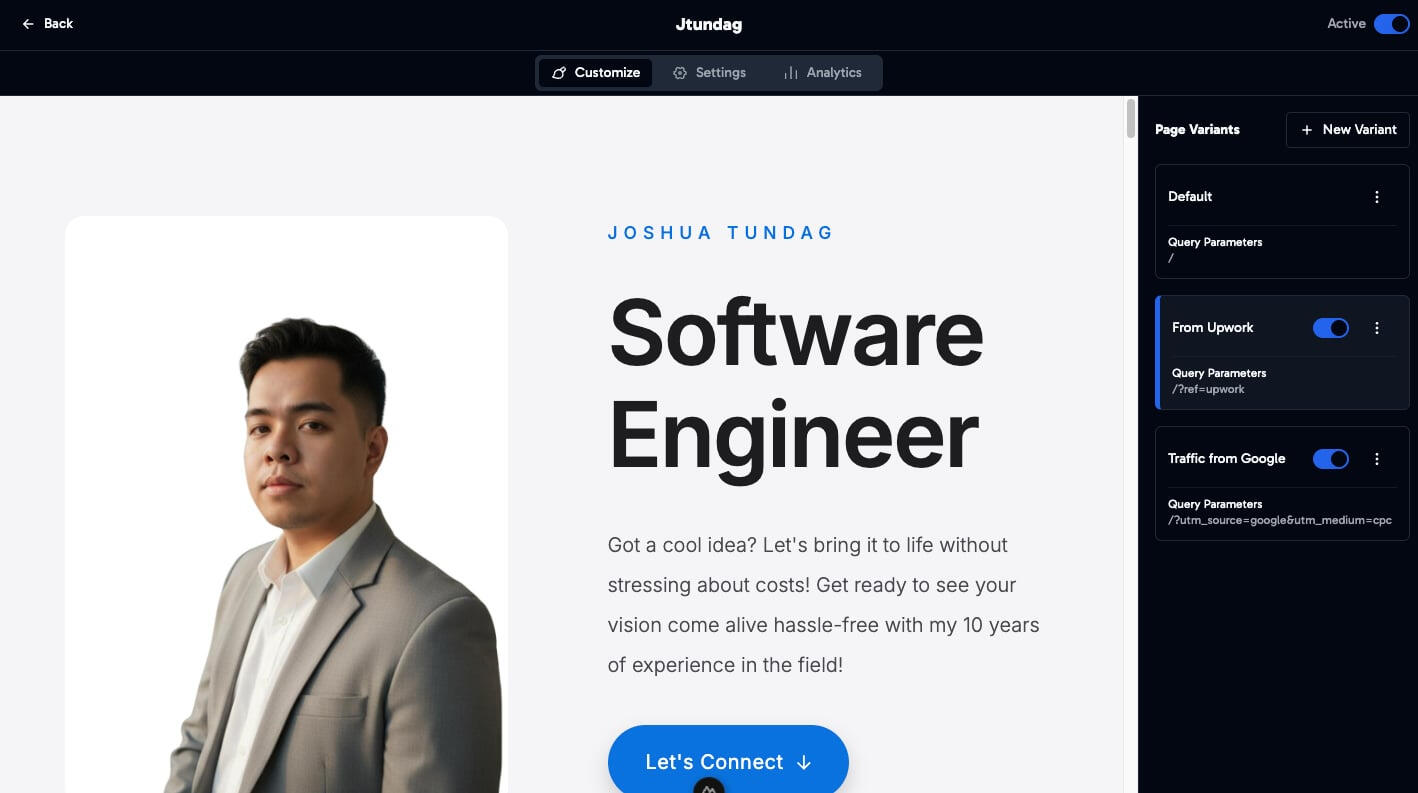Click the New Variant button
The image size is (1418, 793).
click(1348, 130)
